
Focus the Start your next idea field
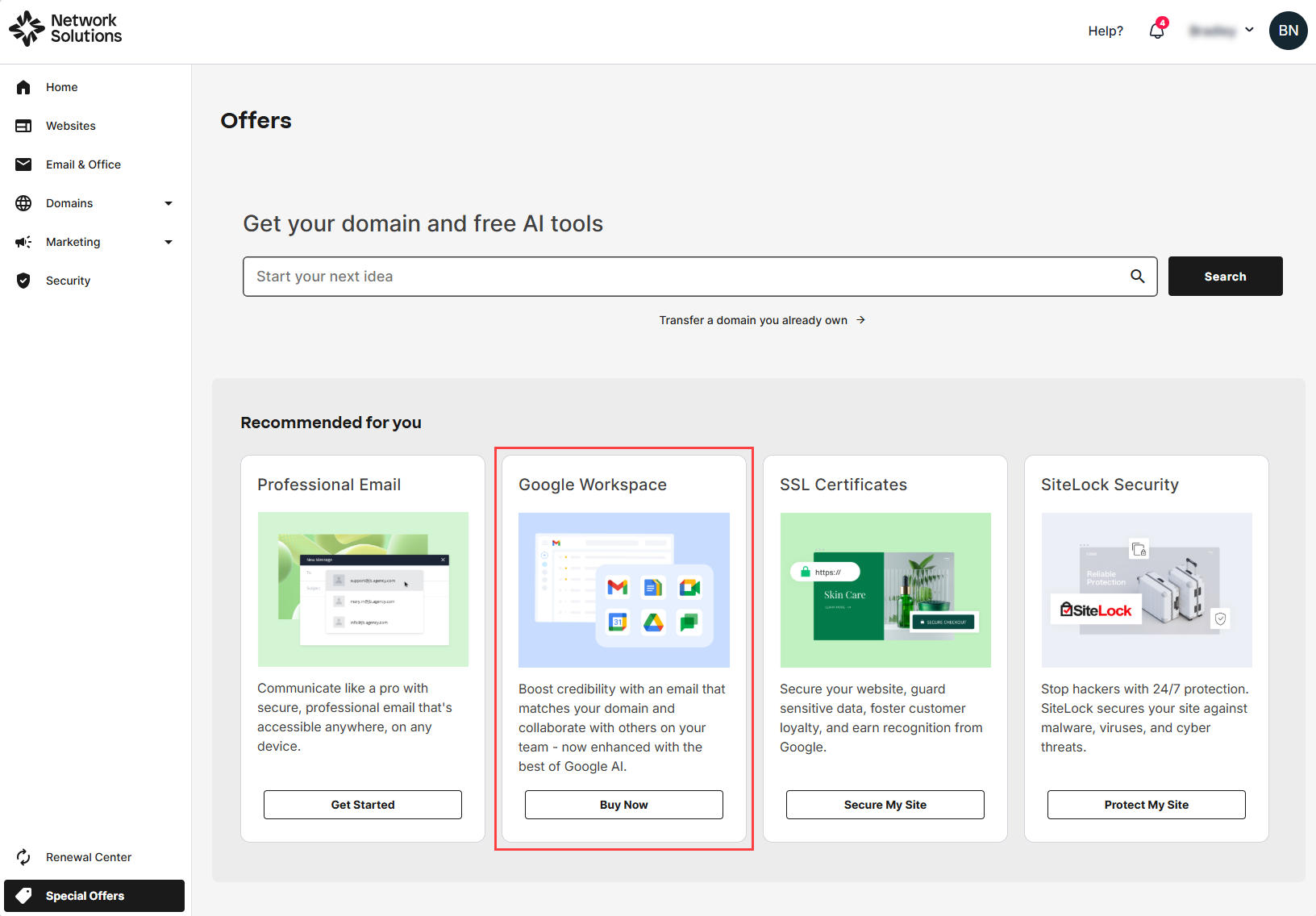click(x=700, y=277)
